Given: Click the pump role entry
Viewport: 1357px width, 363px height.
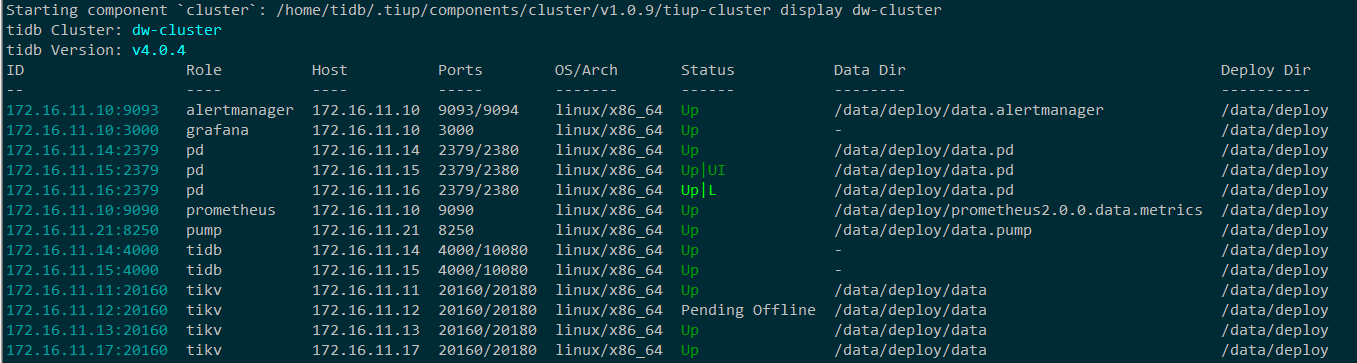Looking at the screenshot, I should tap(204, 230).
